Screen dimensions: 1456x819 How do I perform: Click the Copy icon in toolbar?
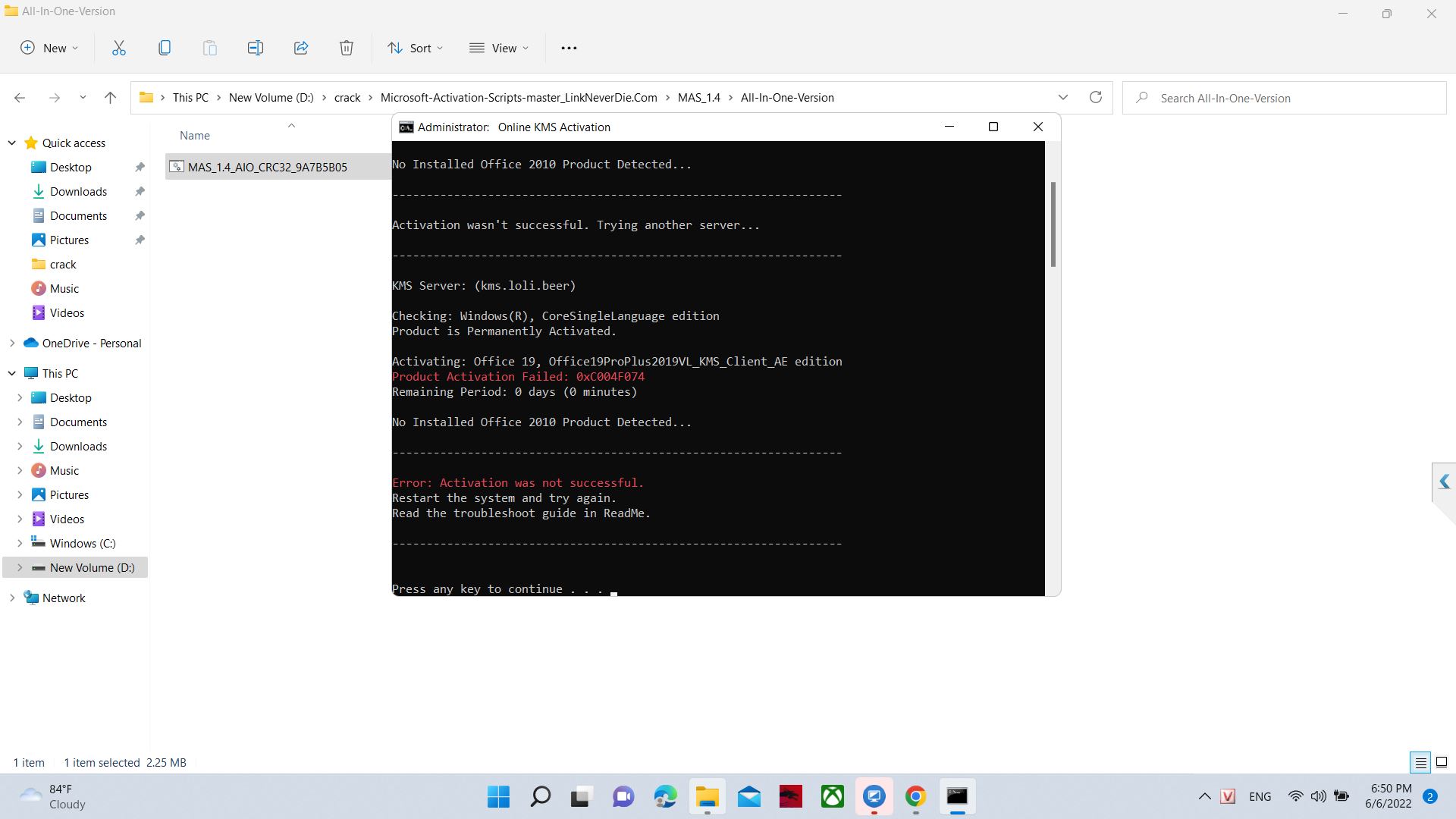(165, 48)
